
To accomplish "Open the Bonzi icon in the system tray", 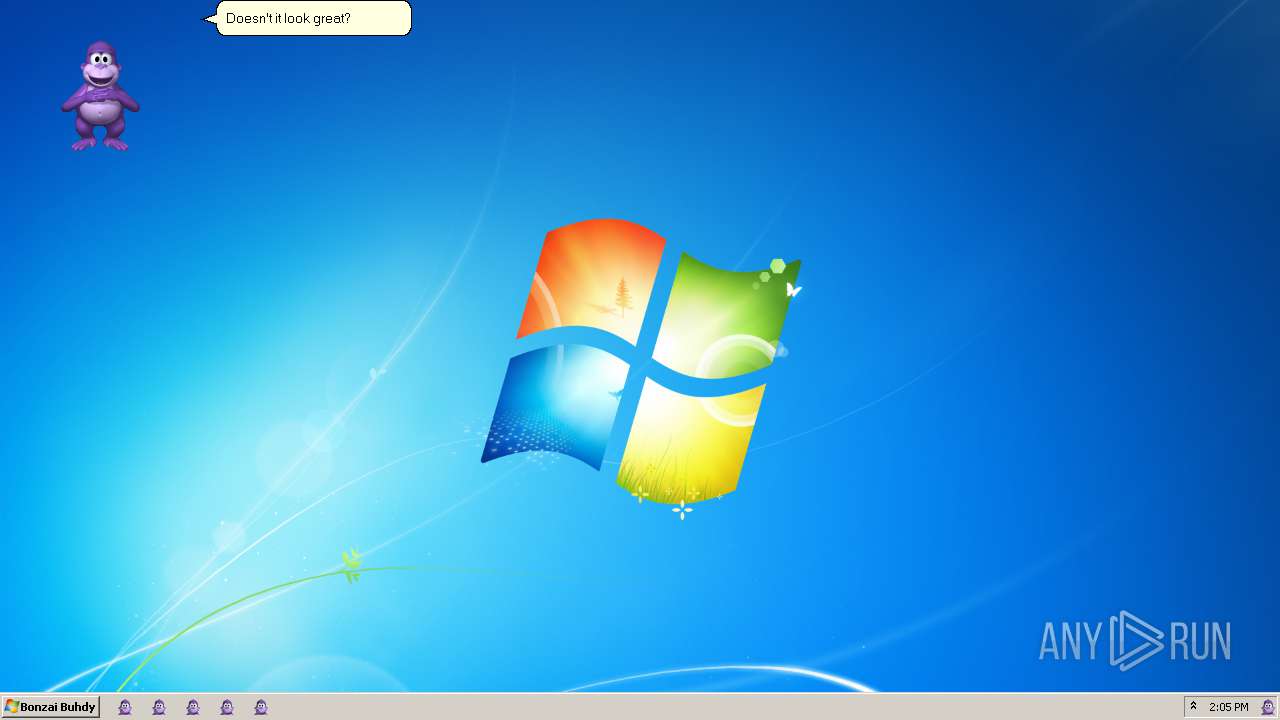I will (x=1267, y=707).
